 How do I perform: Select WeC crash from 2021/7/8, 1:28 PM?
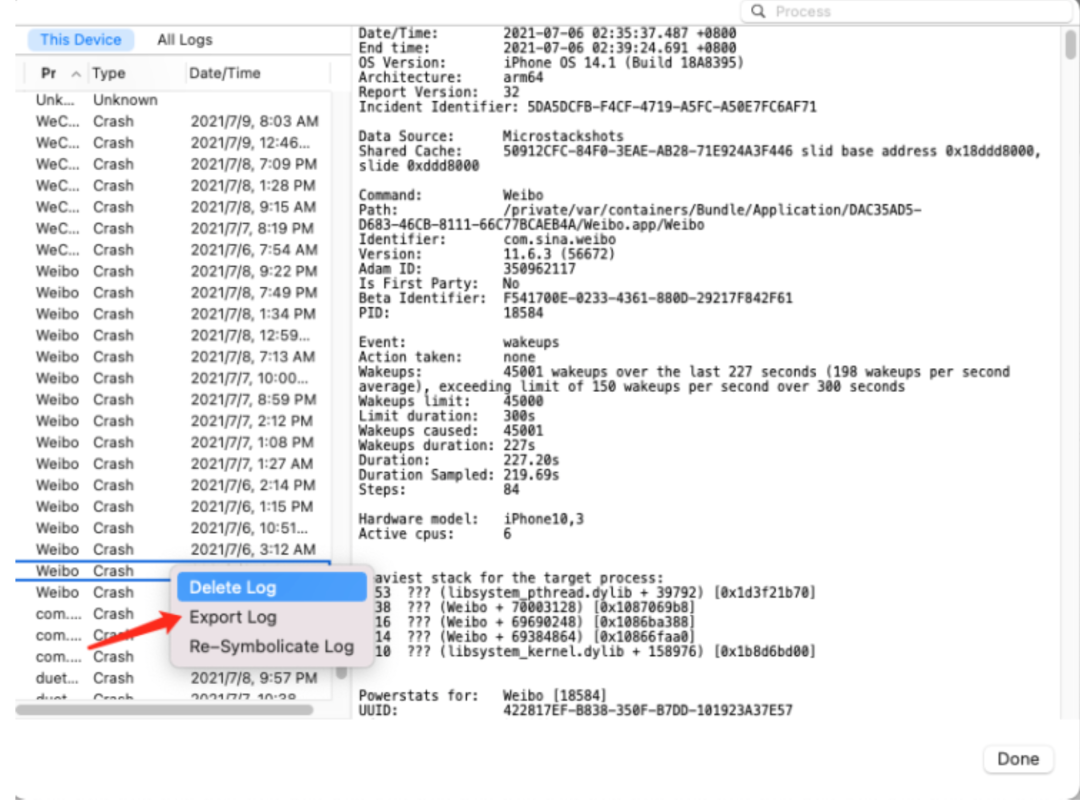[x=173, y=185]
